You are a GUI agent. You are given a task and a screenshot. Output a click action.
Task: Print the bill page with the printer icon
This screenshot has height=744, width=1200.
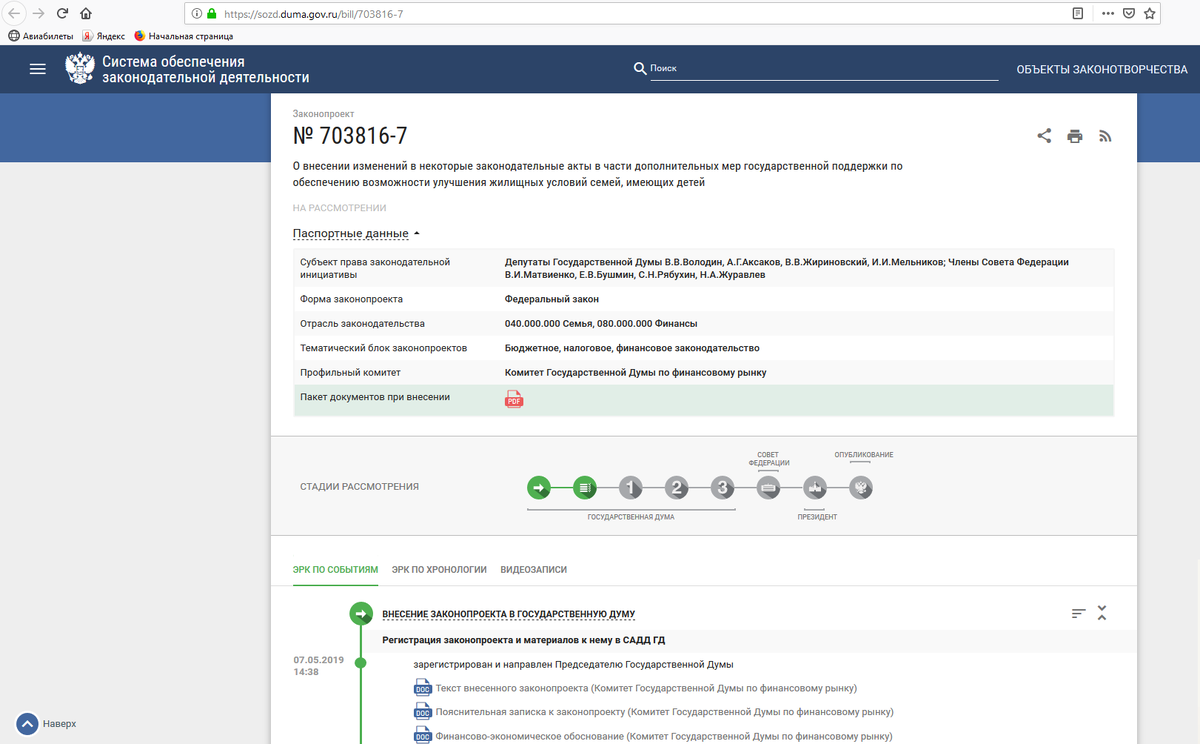click(1075, 136)
